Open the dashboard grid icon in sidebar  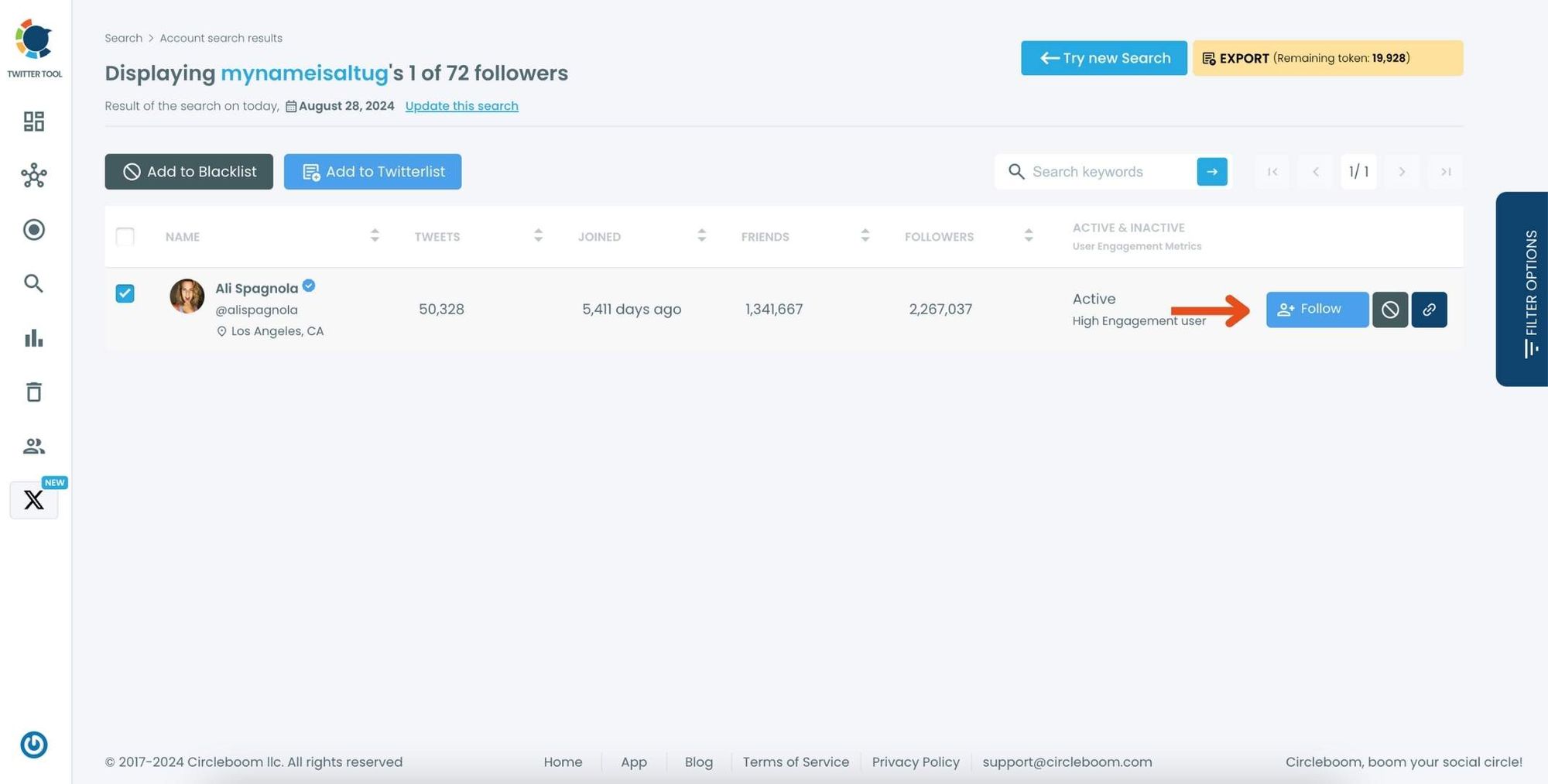tap(34, 122)
